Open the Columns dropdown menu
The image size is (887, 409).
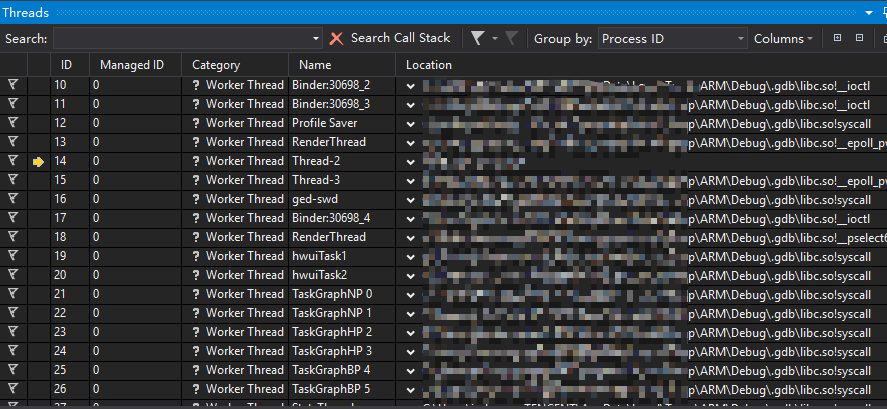tap(783, 38)
